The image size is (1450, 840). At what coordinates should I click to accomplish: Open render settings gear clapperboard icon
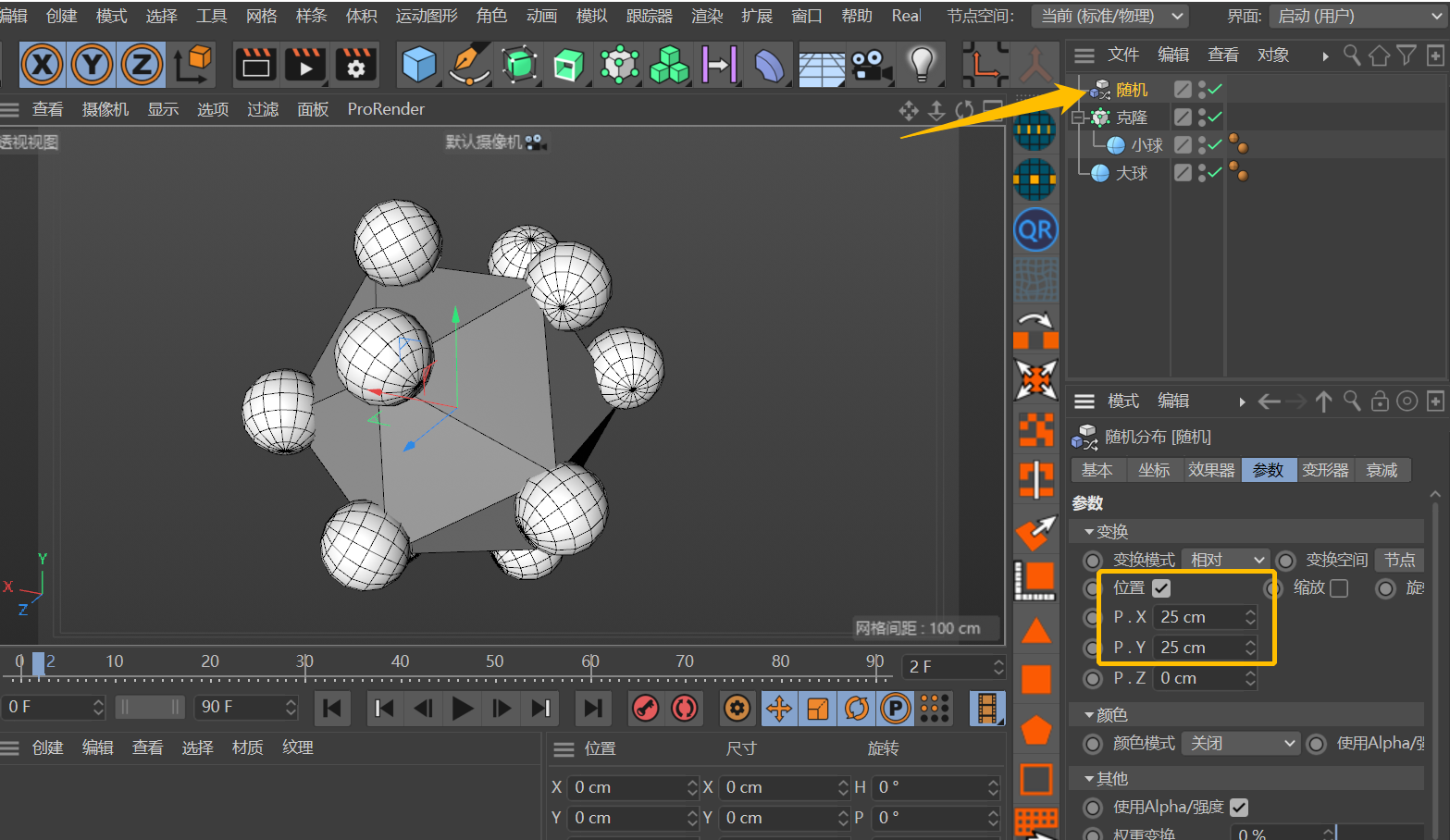pos(355,65)
